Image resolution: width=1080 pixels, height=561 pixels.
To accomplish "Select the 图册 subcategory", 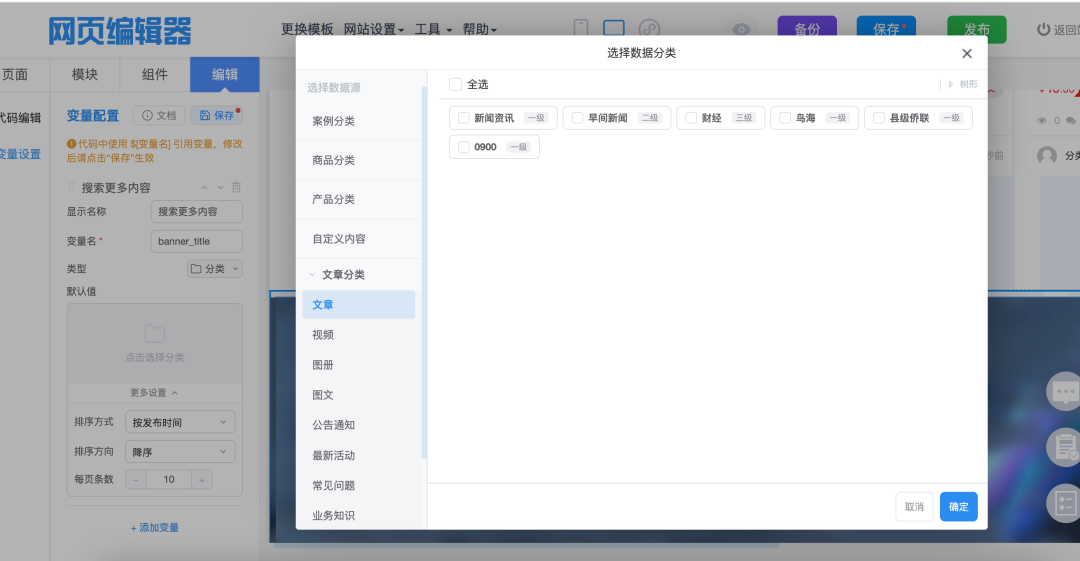I will (x=358, y=365).
